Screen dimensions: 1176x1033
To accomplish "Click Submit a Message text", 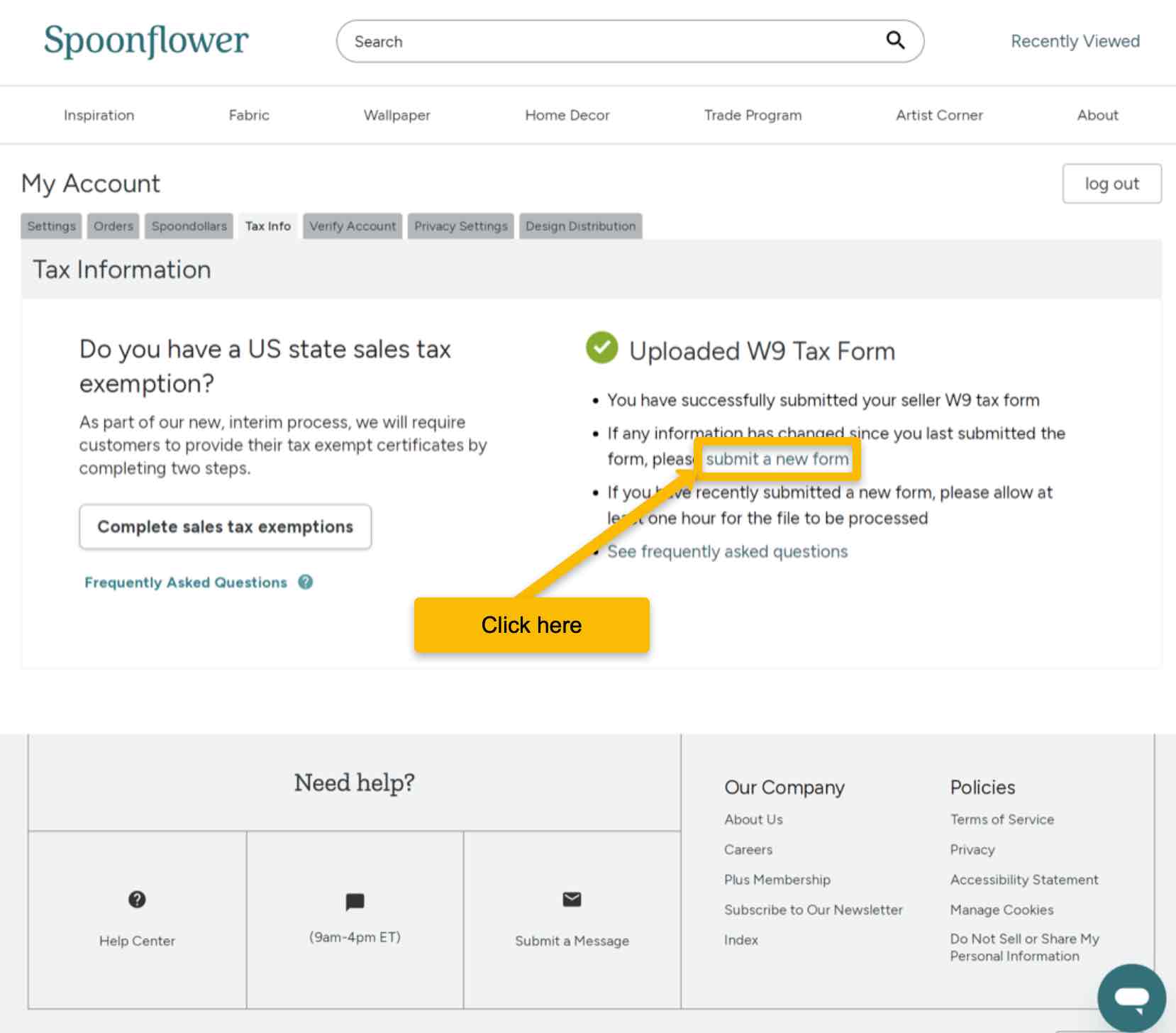I will click(572, 941).
